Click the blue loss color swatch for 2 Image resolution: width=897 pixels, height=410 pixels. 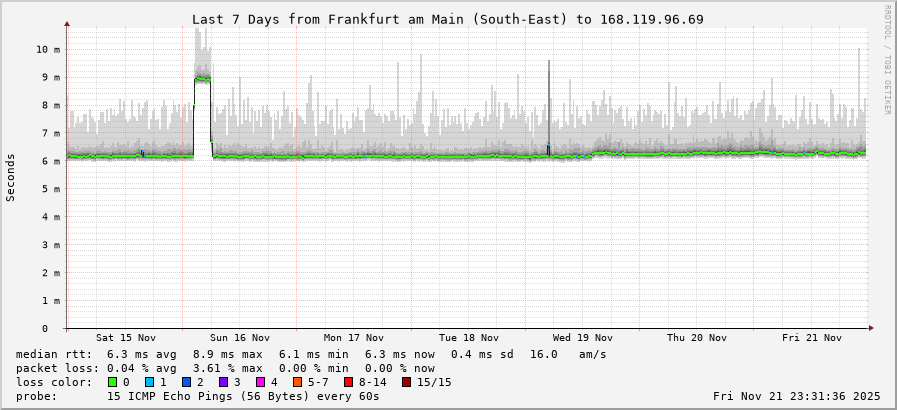tap(187, 382)
